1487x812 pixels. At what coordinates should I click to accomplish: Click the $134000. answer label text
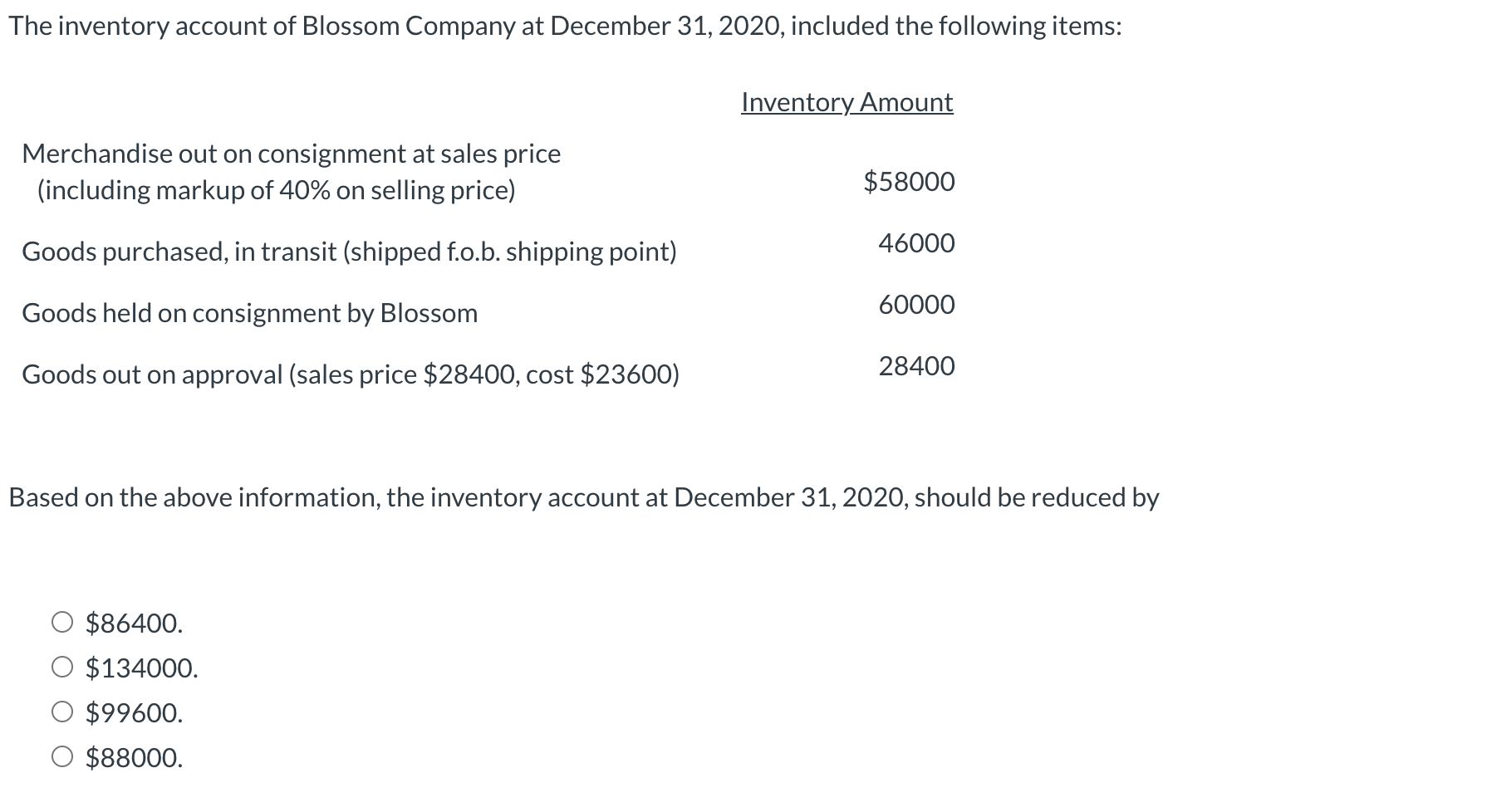tap(142, 668)
